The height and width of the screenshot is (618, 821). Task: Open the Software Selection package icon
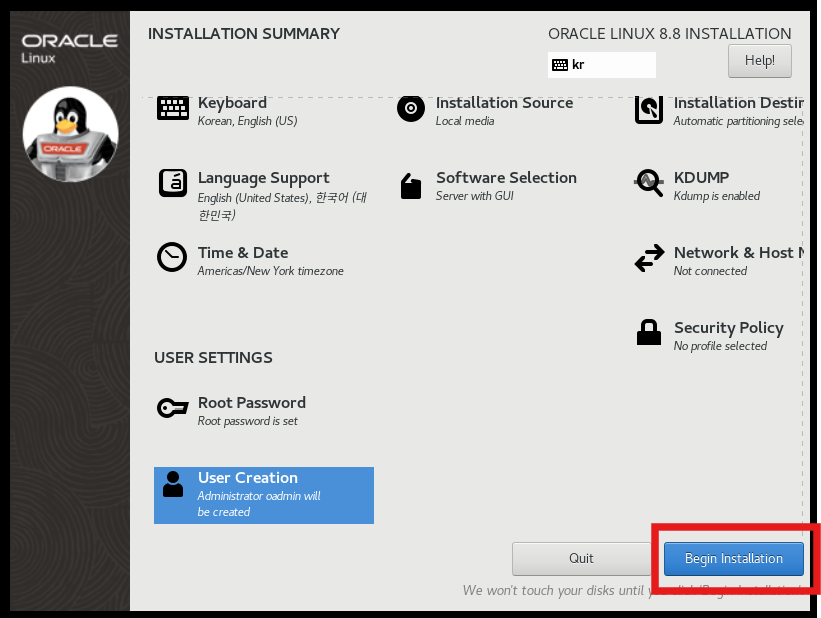(x=411, y=186)
